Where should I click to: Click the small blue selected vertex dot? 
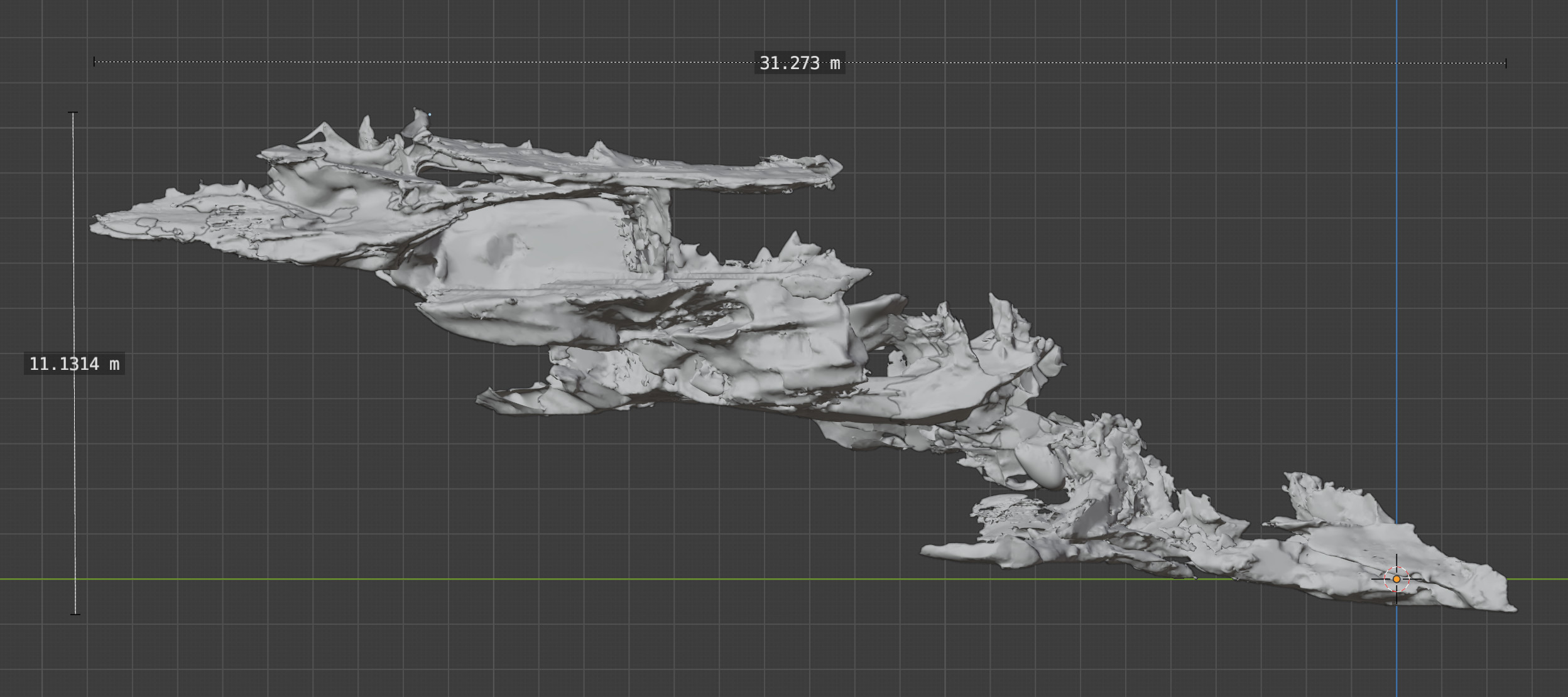click(x=430, y=114)
